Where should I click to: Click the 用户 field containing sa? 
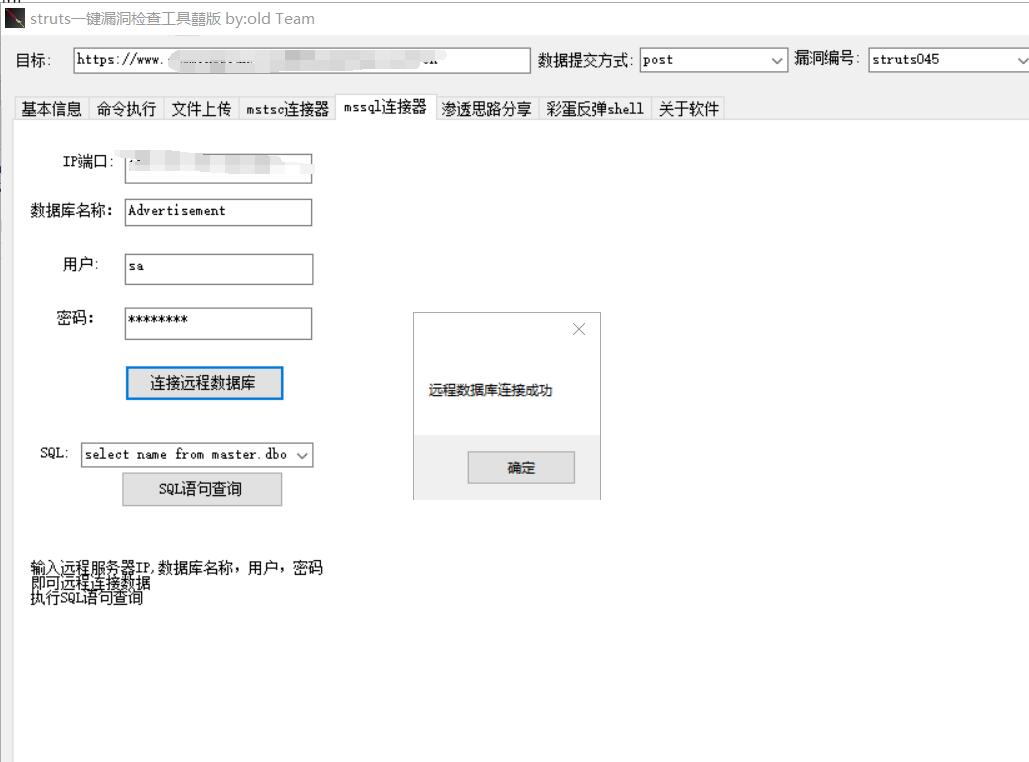[x=219, y=269]
